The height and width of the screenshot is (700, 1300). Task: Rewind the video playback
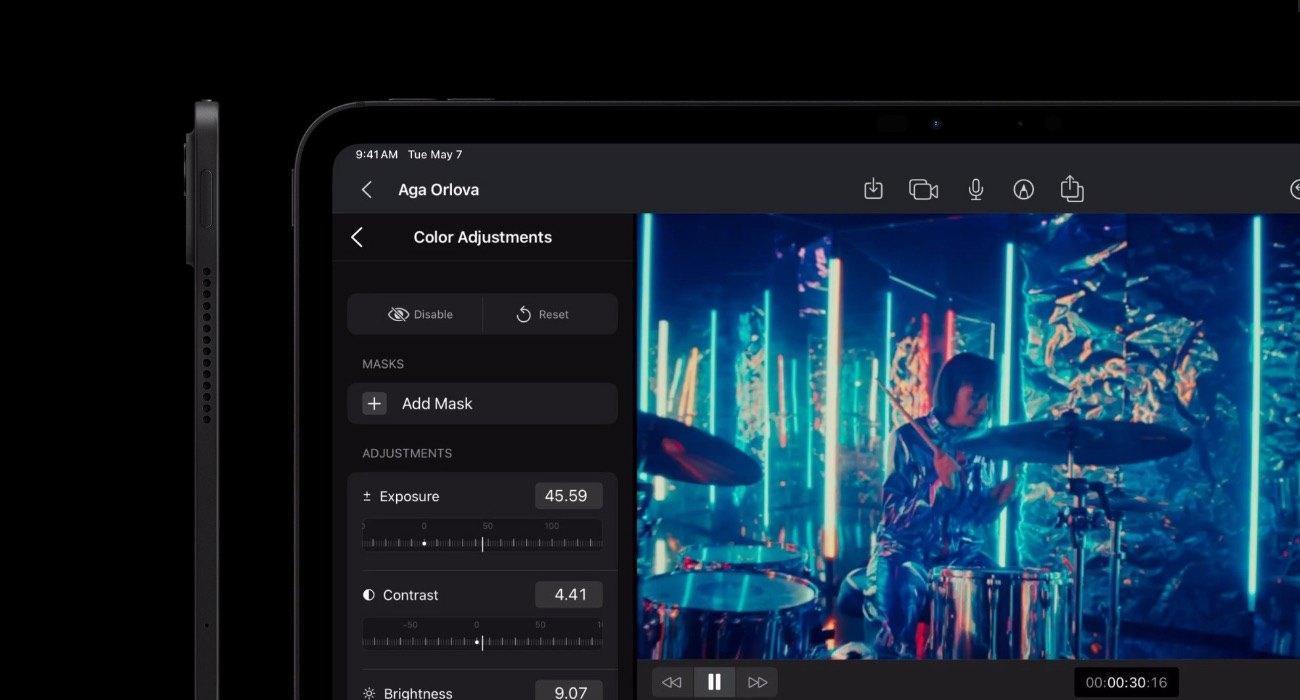coord(672,682)
